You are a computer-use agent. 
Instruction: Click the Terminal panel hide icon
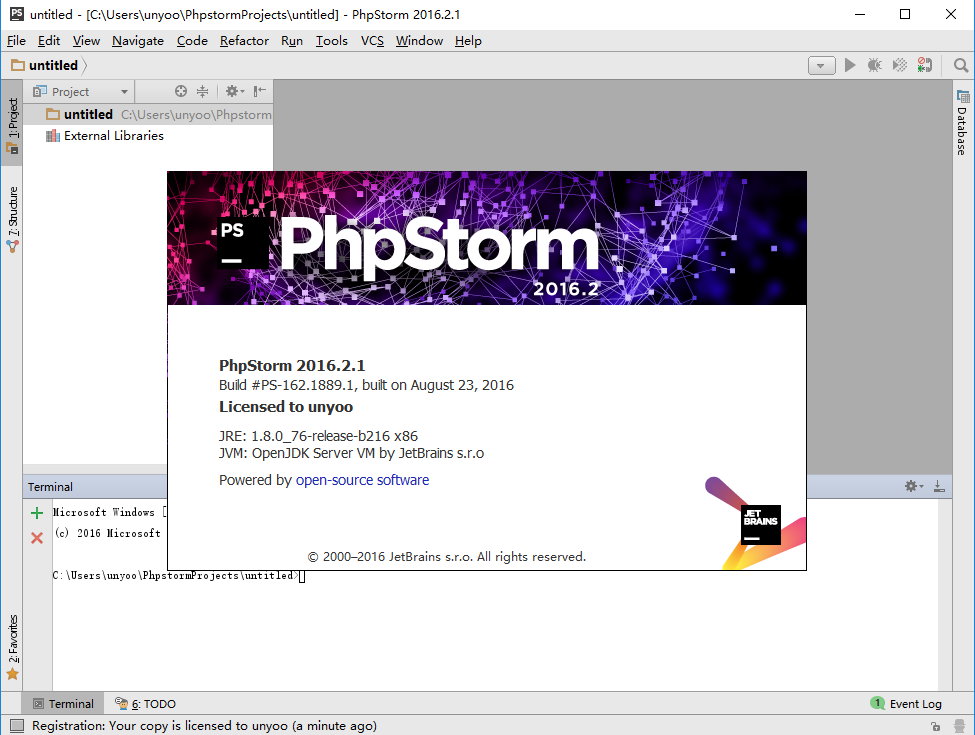point(939,486)
